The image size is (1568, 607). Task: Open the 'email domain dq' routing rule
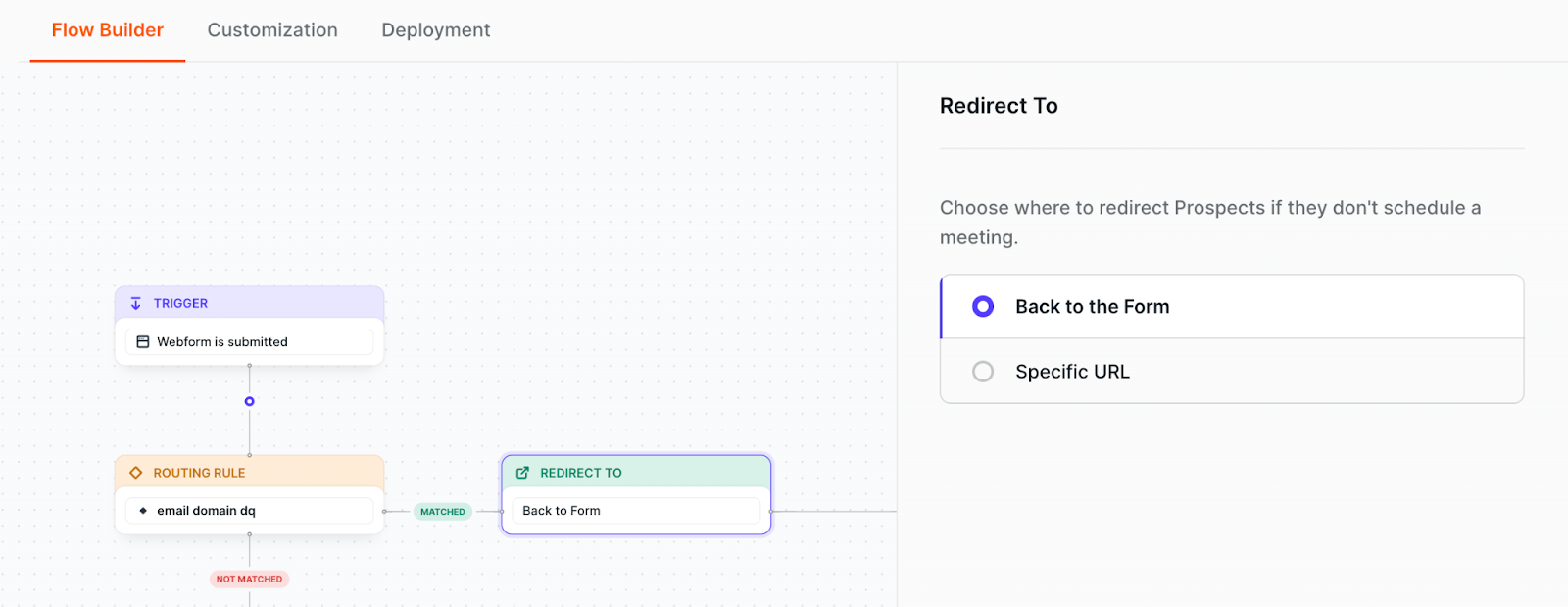tap(249, 511)
